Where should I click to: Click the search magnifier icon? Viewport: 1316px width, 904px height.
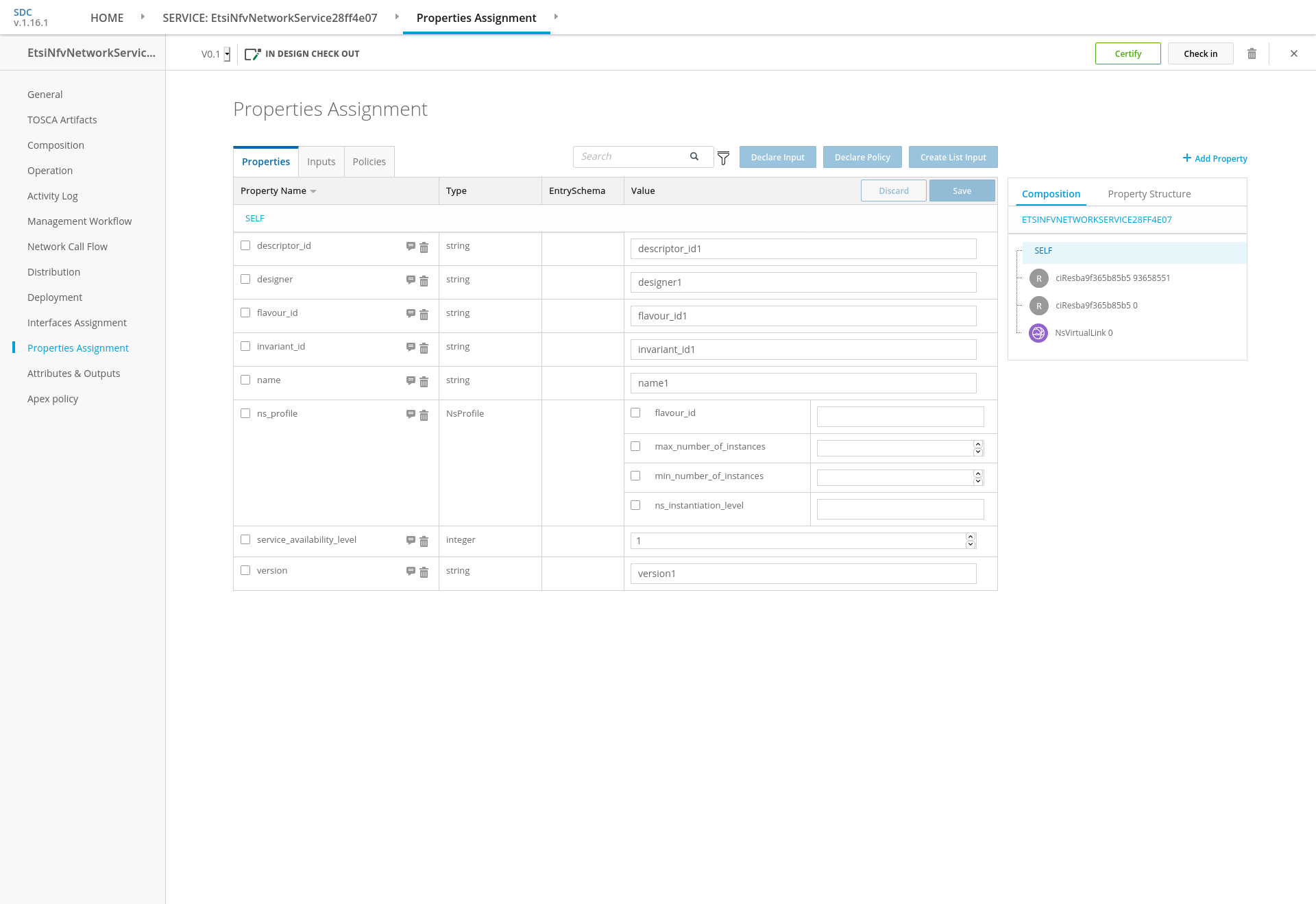[x=694, y=156]
